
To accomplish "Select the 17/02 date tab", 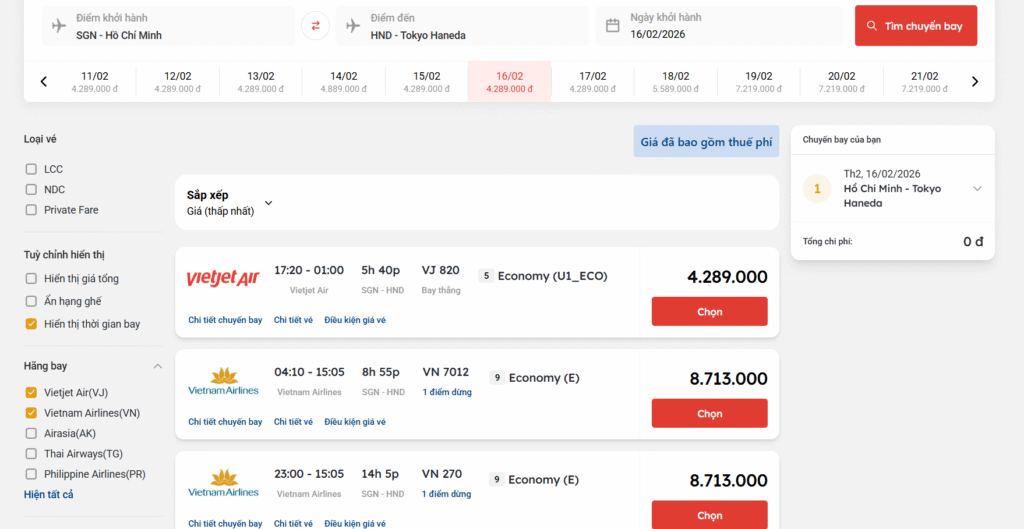I will point(592,82).
